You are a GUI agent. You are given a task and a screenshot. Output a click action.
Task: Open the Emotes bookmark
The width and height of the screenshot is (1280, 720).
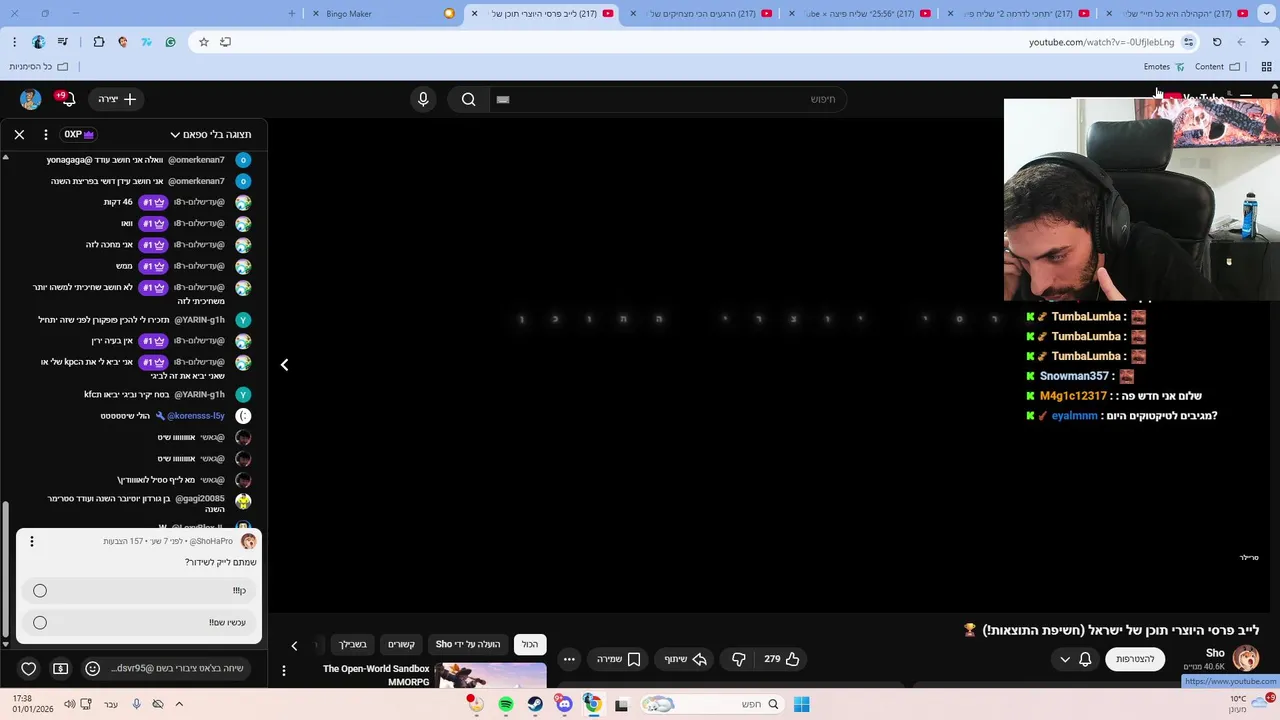pos(1164,67)
